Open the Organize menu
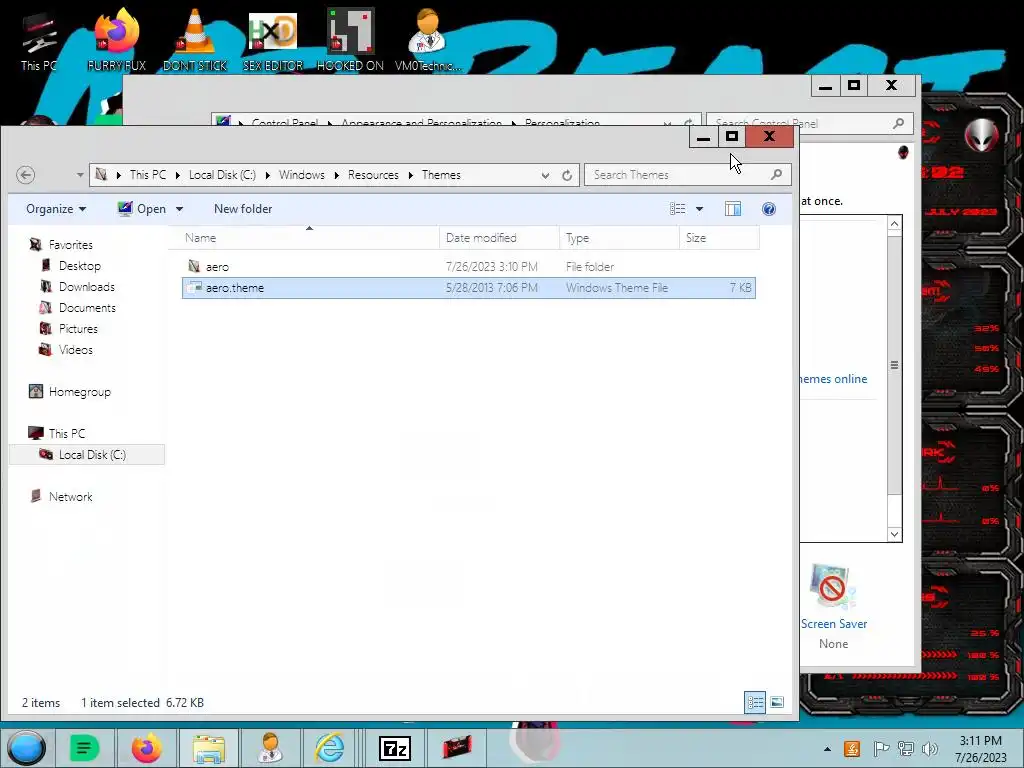 56,208
